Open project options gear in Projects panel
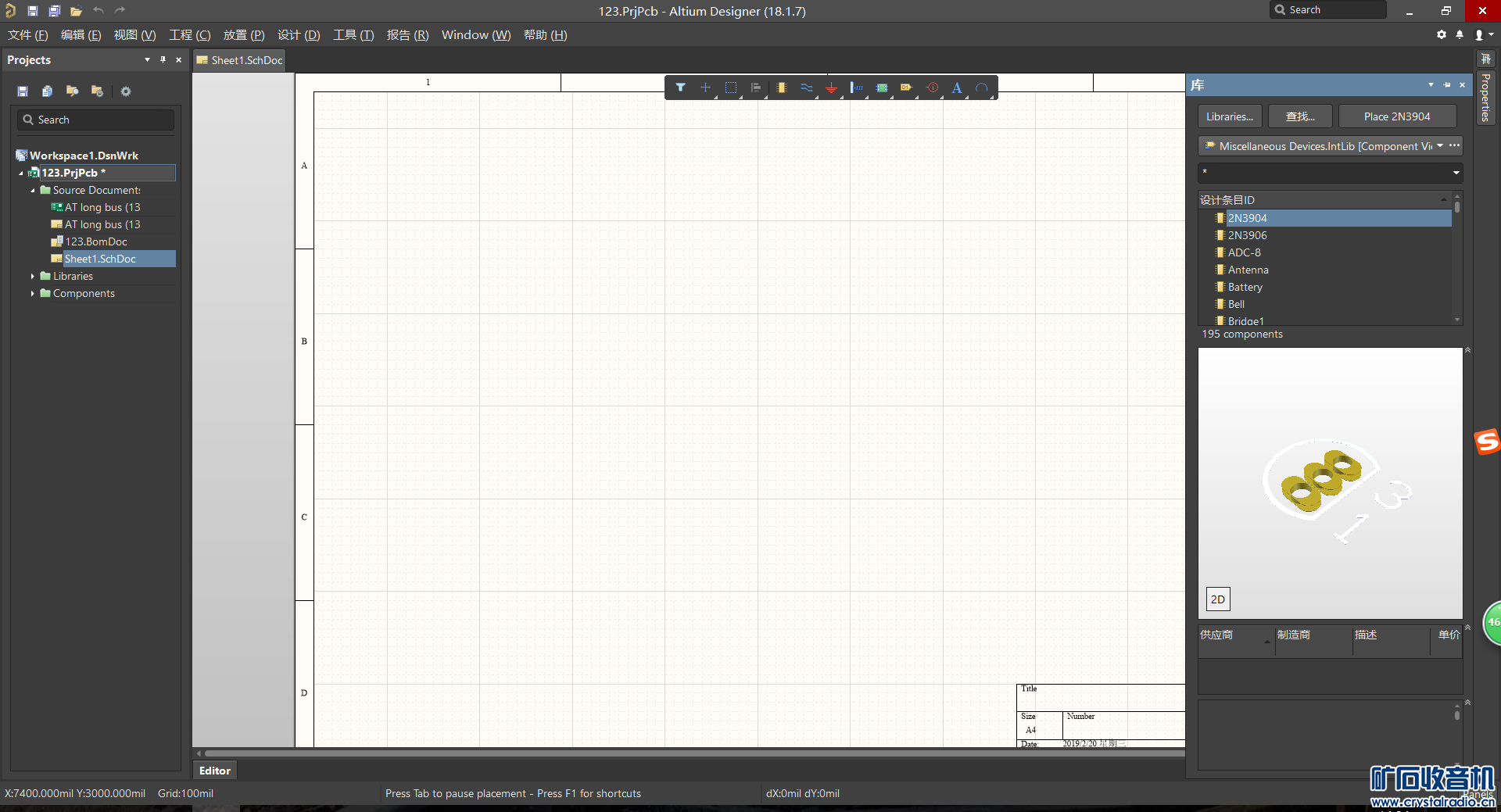This screenshot has width=1501, height=812. (125, 91)
